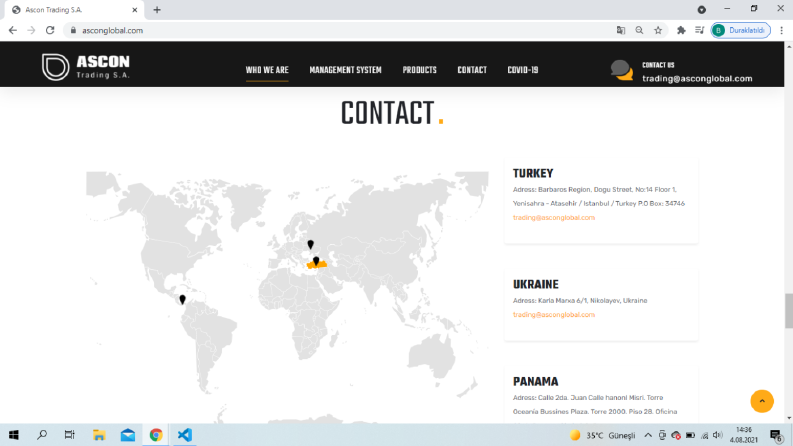Screen dimensions: 793x446
Task: Click Ukraine office email link
Action: (x=554, y=315)
